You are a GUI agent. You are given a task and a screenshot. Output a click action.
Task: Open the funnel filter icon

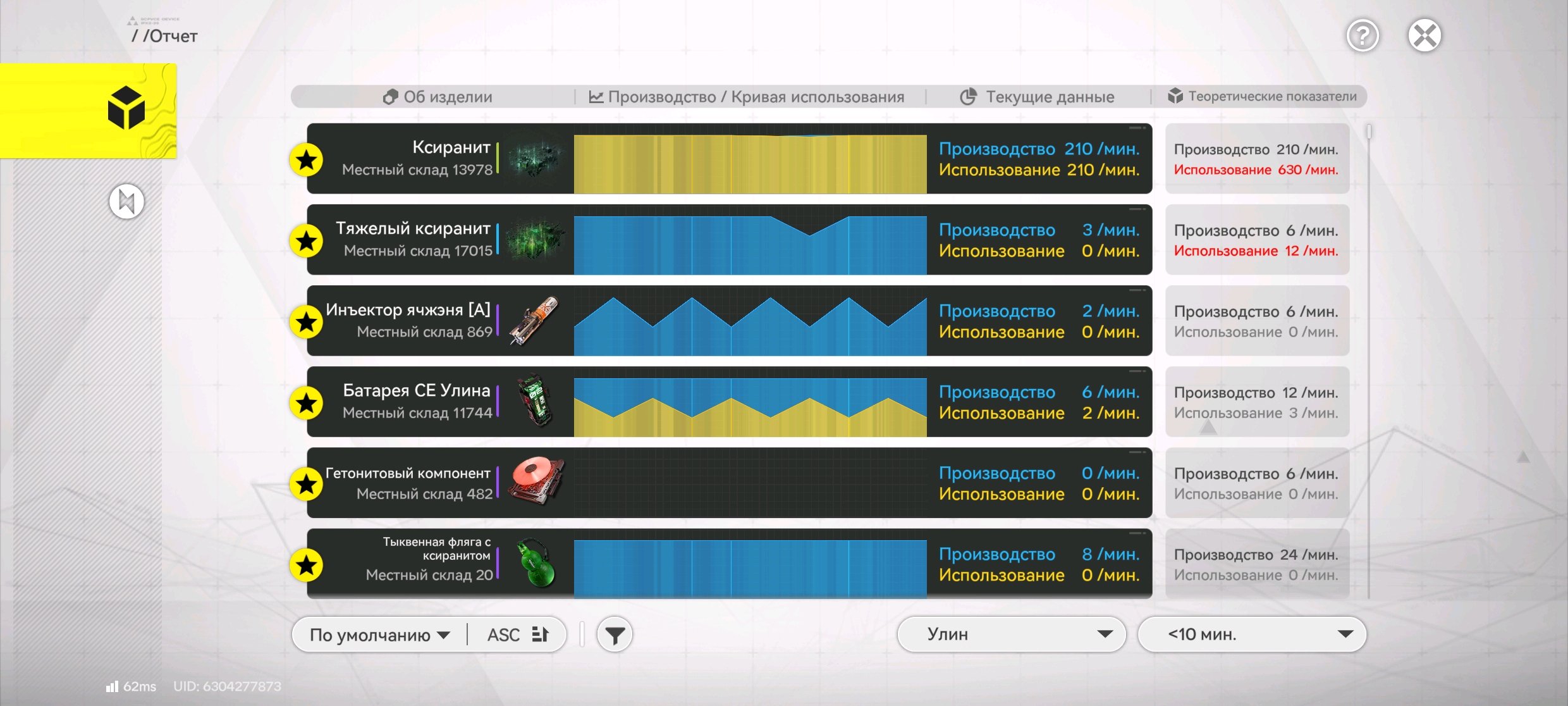(615, 635)
